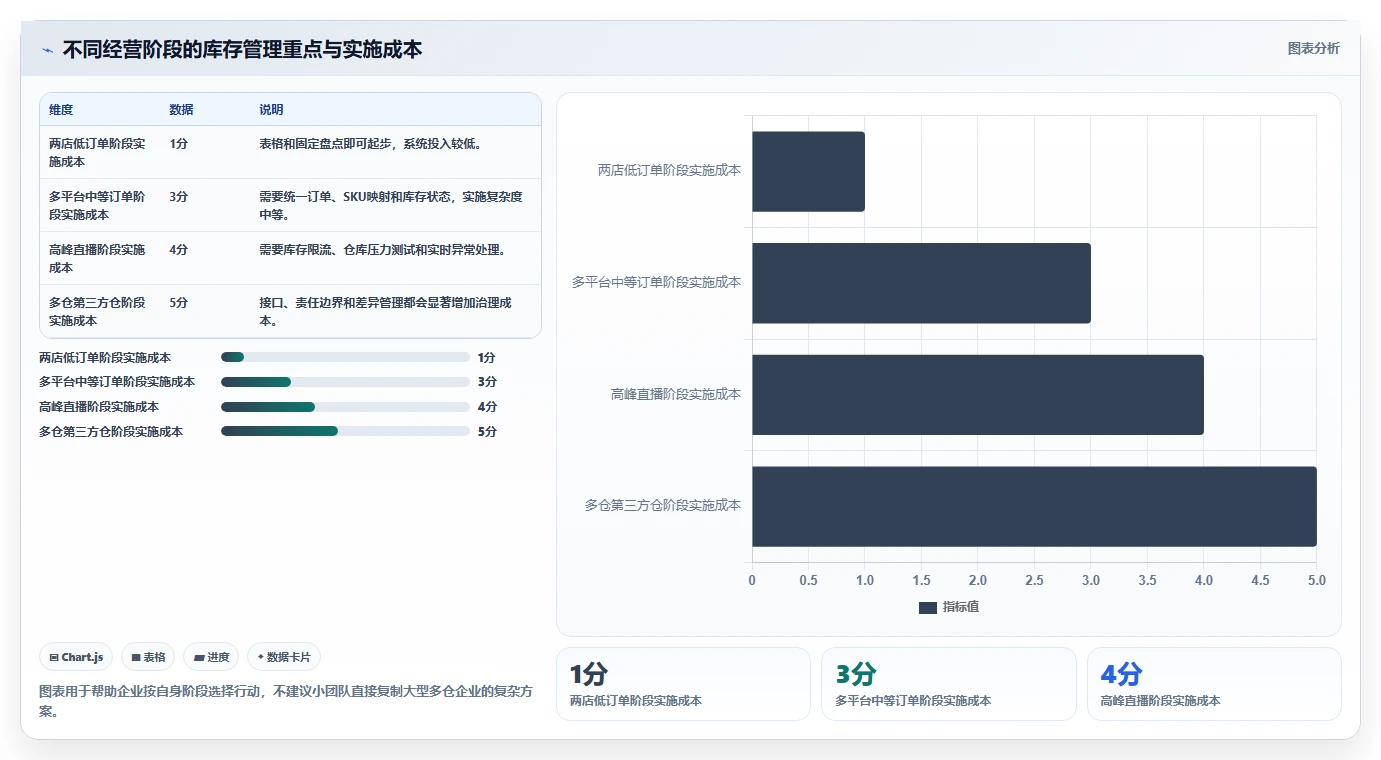
Task: Select the 表格 tag chip
Action: point(148,657)
